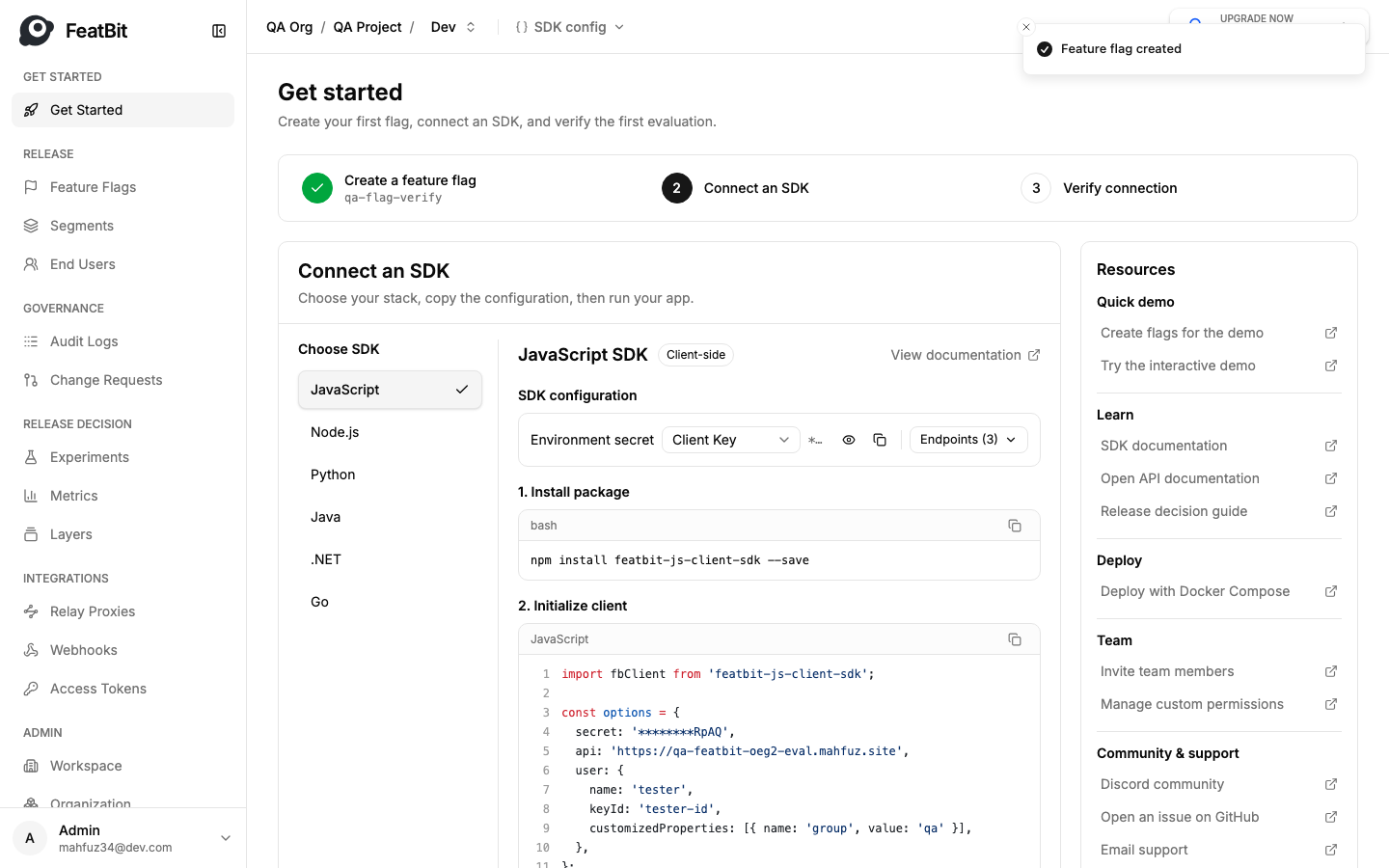1389x868 pixels.
Task: Open Audit Logs from sidebar
Action: (x=123, y=341)
